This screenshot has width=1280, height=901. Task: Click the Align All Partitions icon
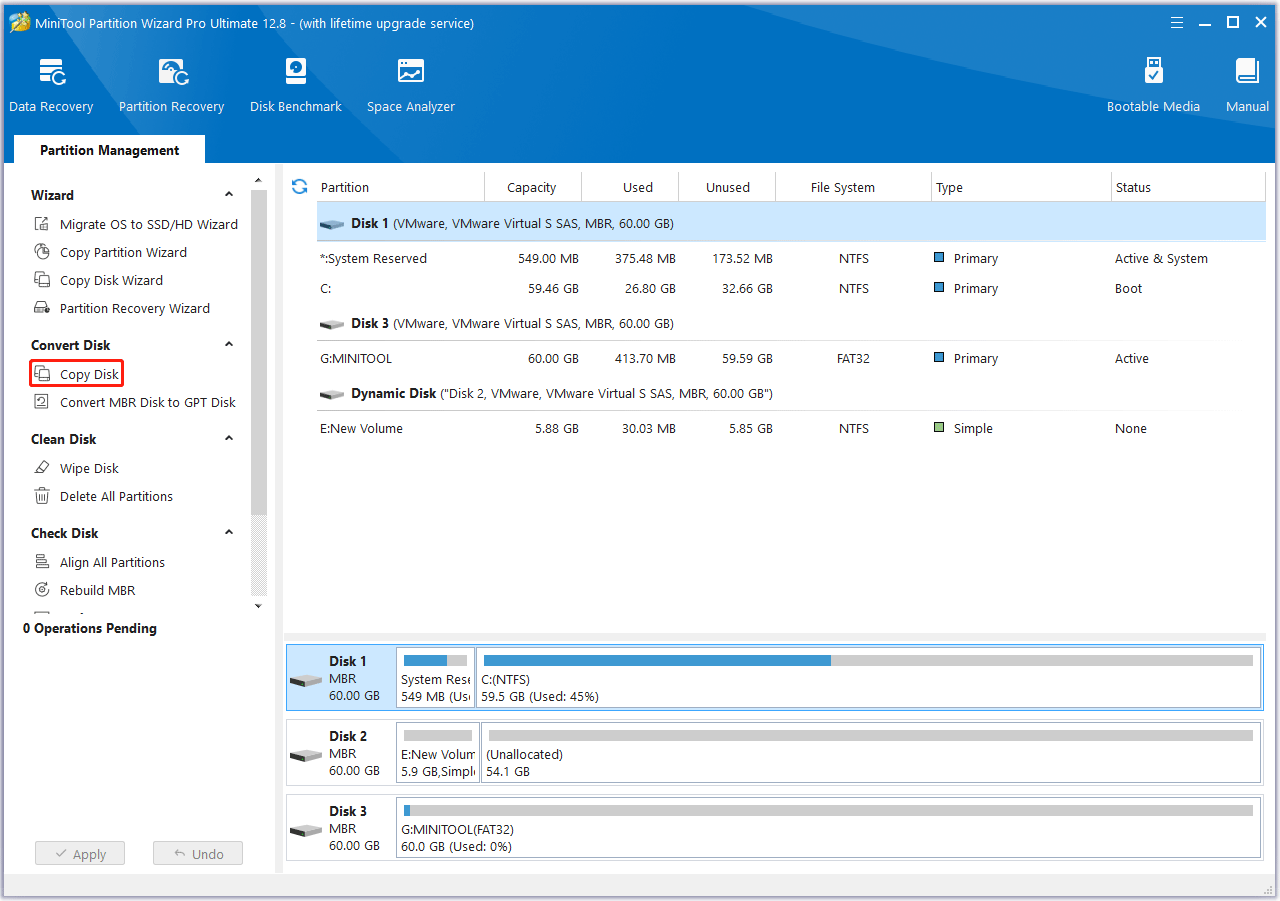coord(42,562)
